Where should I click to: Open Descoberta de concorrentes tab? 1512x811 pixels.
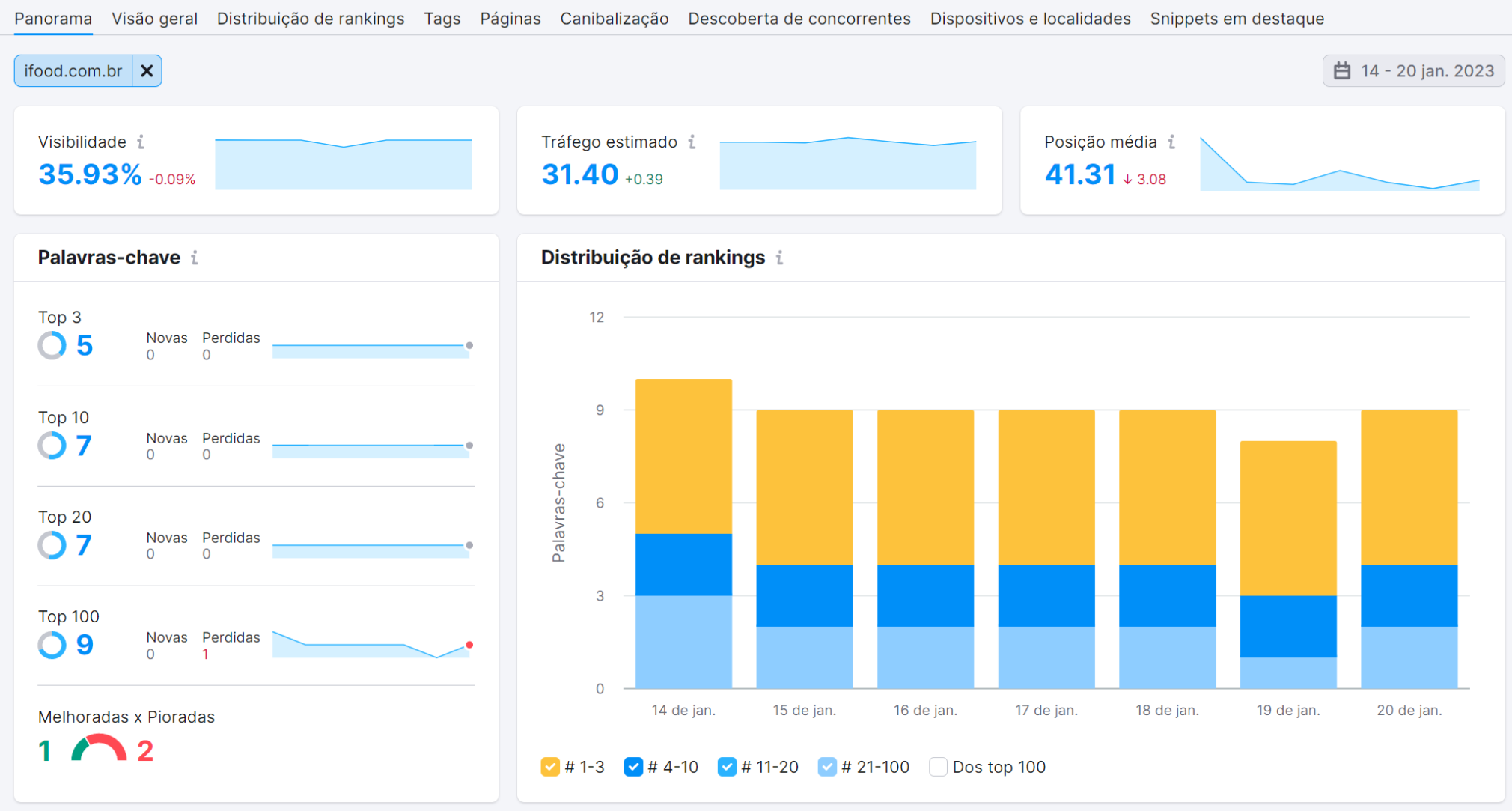point(799,19)
